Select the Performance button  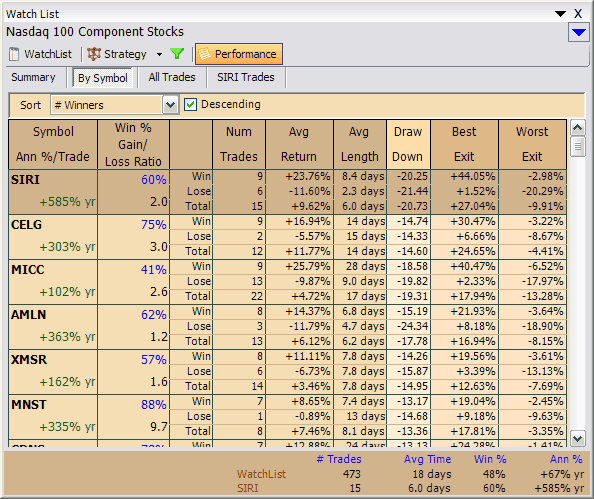click(x=239, y=54)
